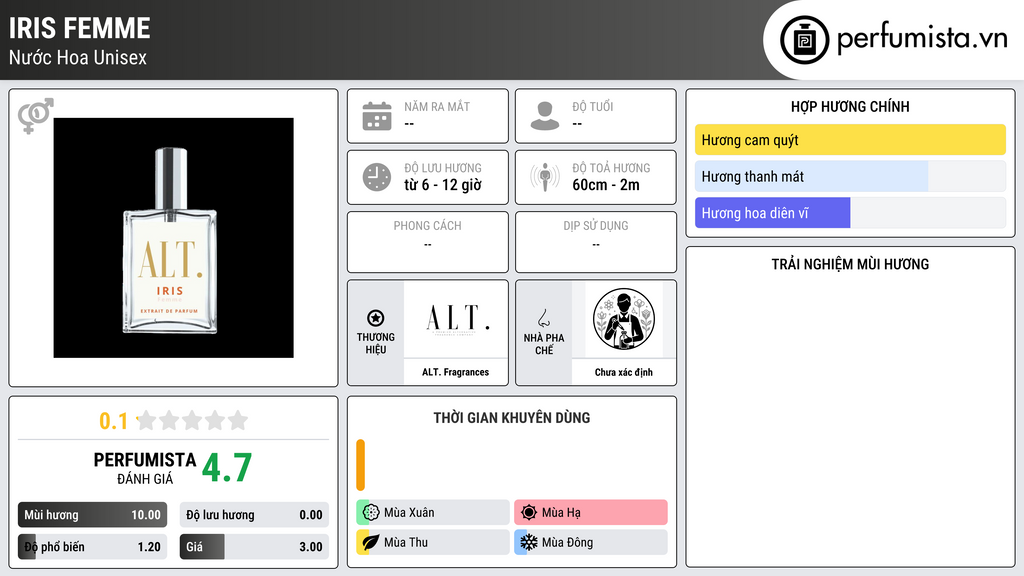Select the Mùa Thu season bar
Viewport: 1024px width, 576px height.
pyautogui.click(x=433, y=542)
